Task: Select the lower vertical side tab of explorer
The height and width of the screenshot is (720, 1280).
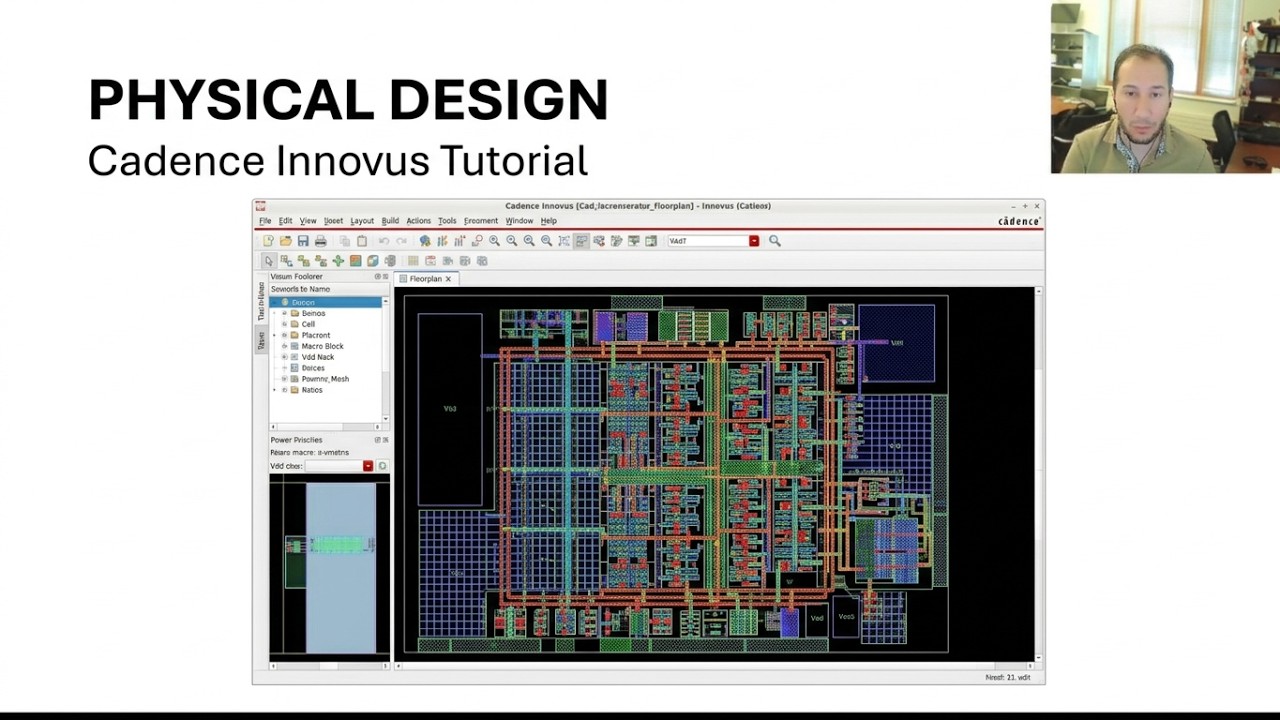Action: tap(262, 341)
